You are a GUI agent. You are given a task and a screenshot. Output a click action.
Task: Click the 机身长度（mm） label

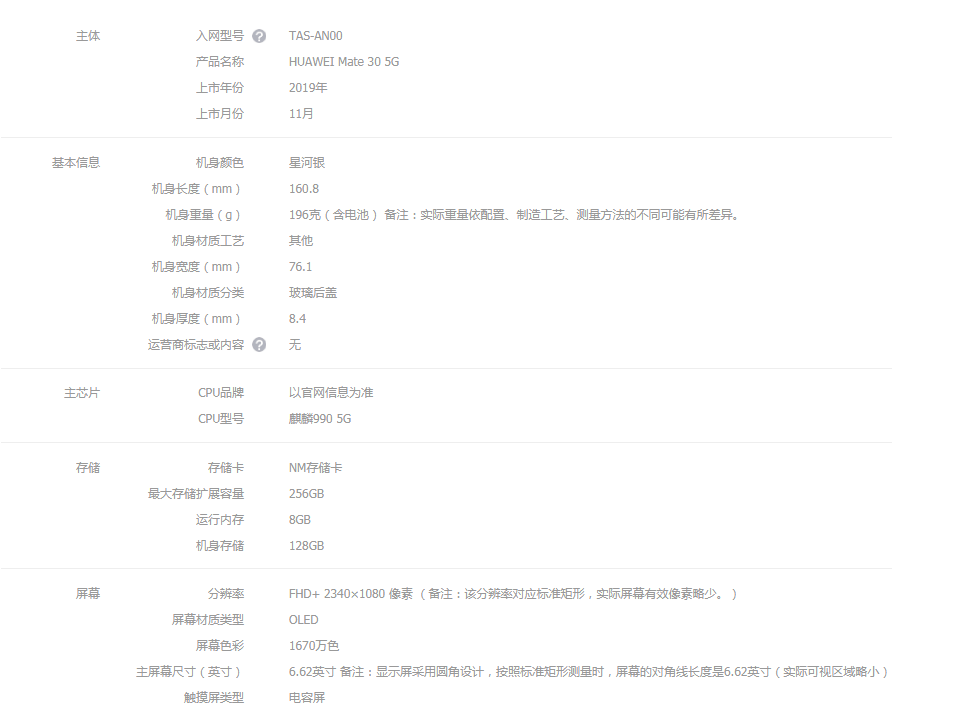tap(197, 189)
